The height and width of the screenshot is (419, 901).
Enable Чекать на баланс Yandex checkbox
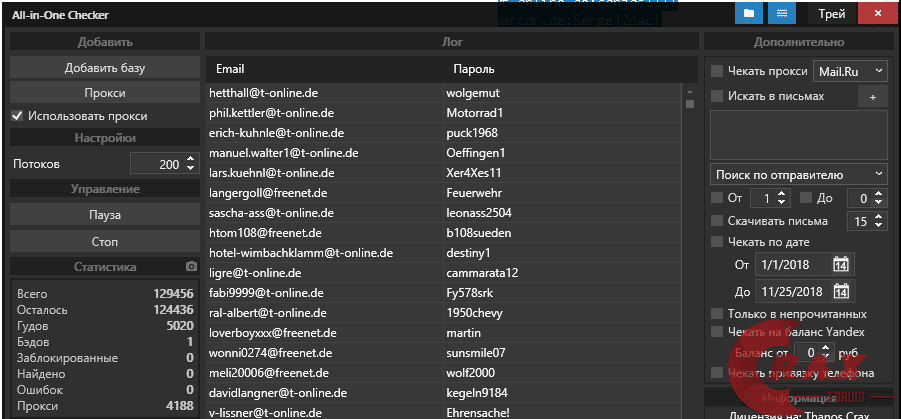pyautogui.click(x=717, y=332)
